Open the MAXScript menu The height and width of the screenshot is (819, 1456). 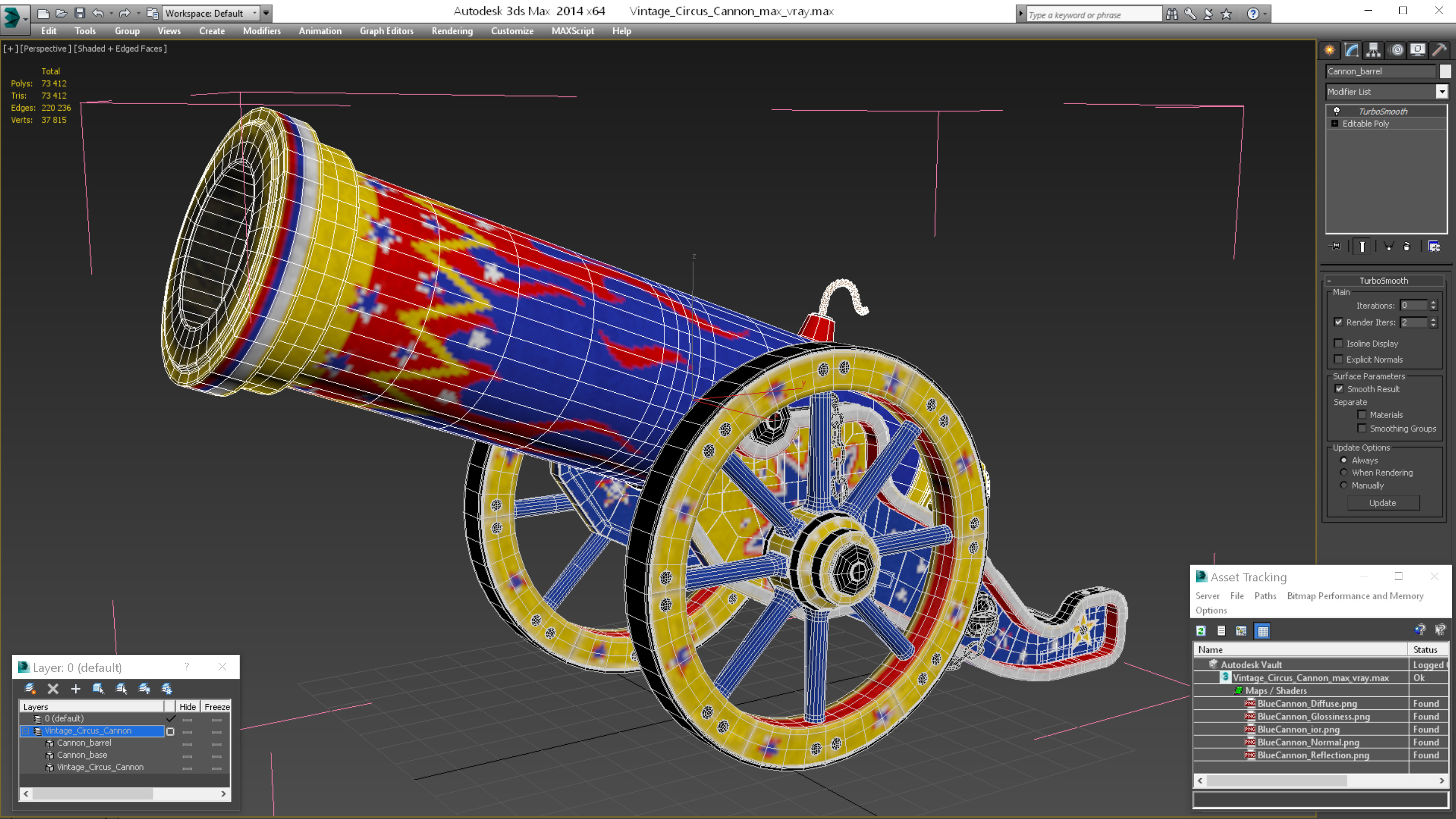[573, 31]
